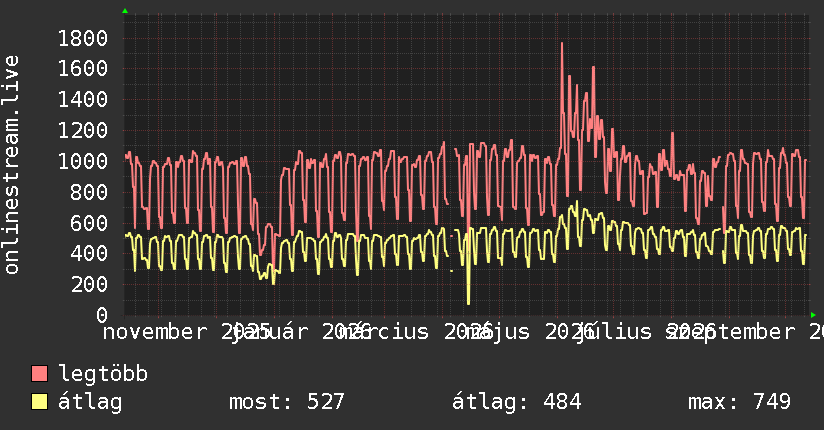Click the 1400 y-axis label

[x=83, y=100]
